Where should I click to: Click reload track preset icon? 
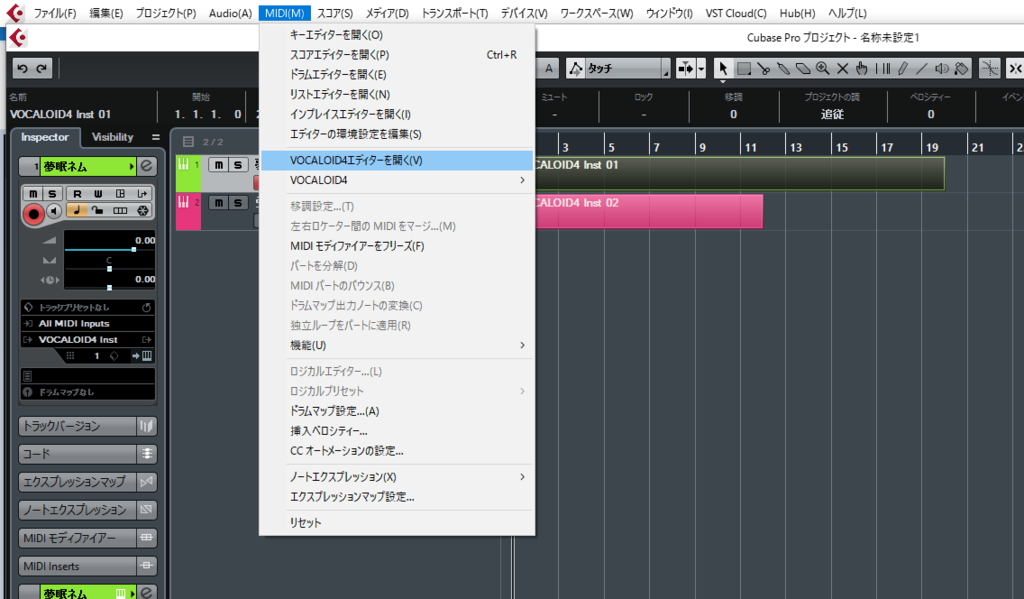pos(146,307)
